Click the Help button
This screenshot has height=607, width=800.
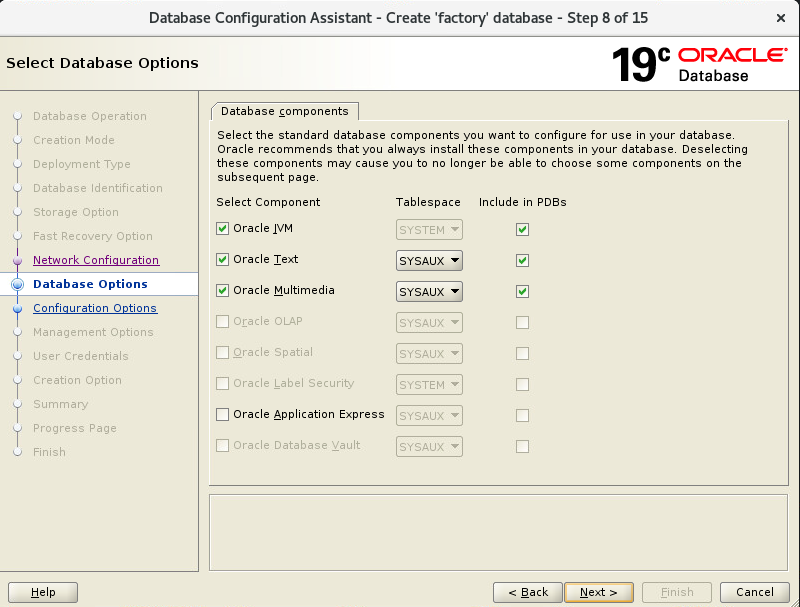tap(43, 592)
